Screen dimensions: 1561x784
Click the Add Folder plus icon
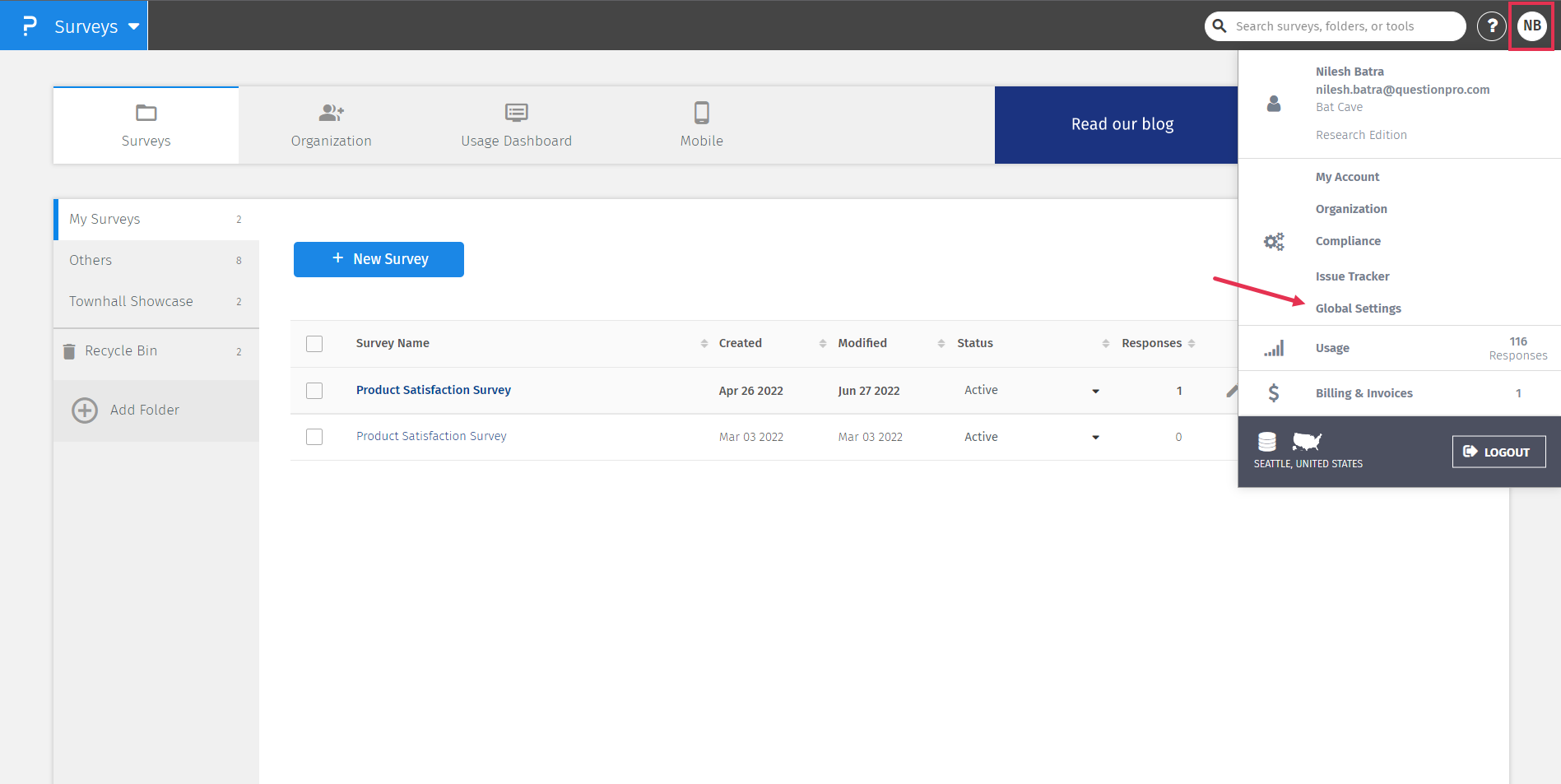tap(85, 410)
